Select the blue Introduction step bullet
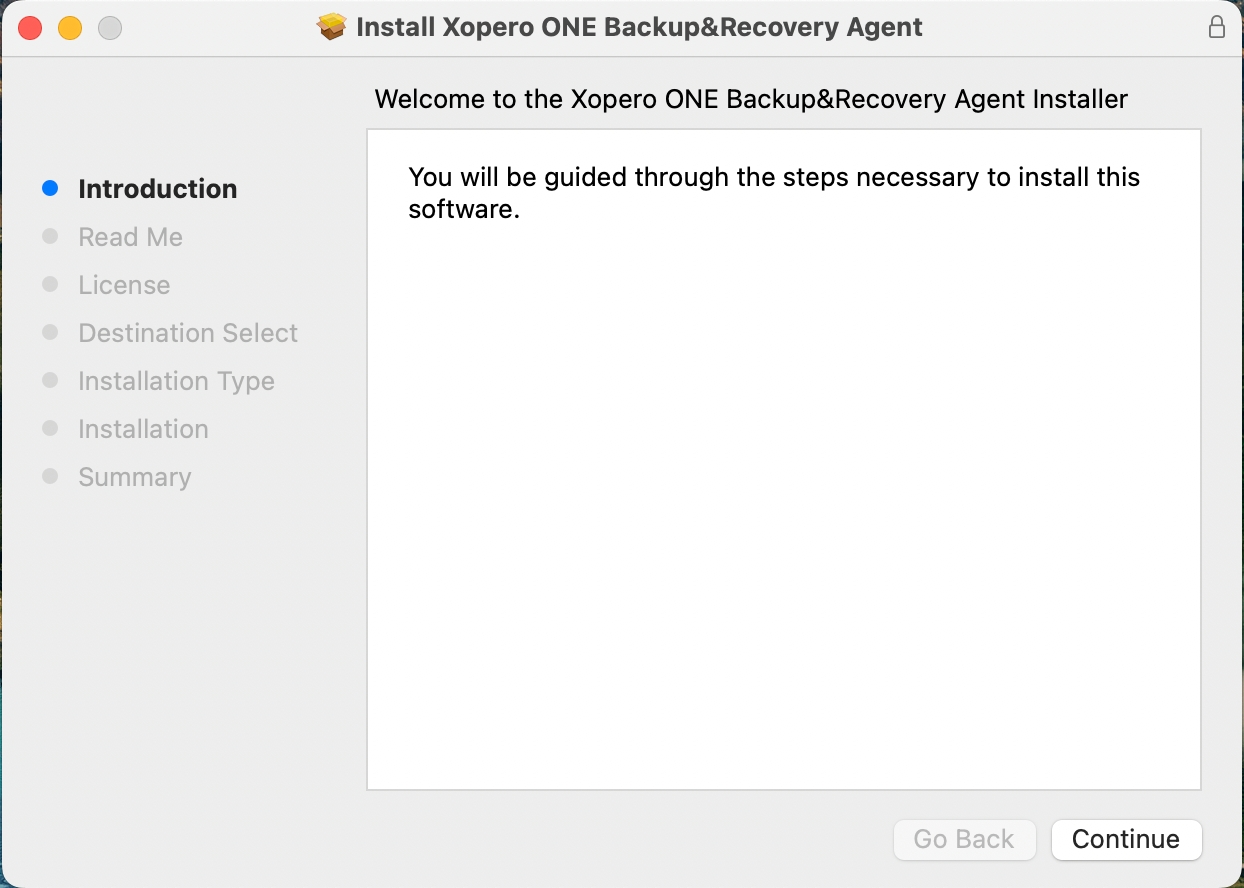1244x888 pixels. tap(50, 187)
